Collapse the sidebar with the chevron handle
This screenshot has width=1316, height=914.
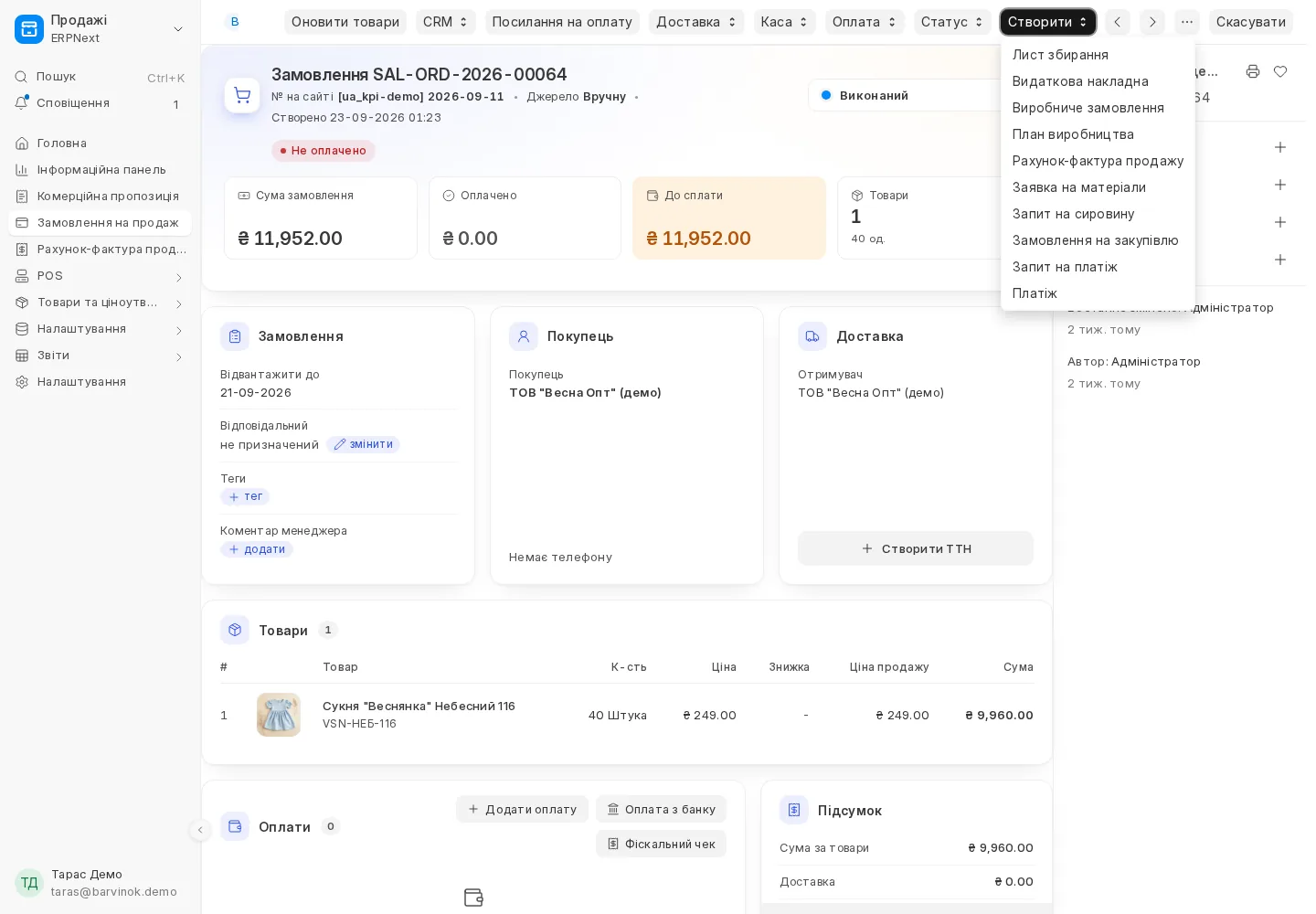[x=200, y=830]
